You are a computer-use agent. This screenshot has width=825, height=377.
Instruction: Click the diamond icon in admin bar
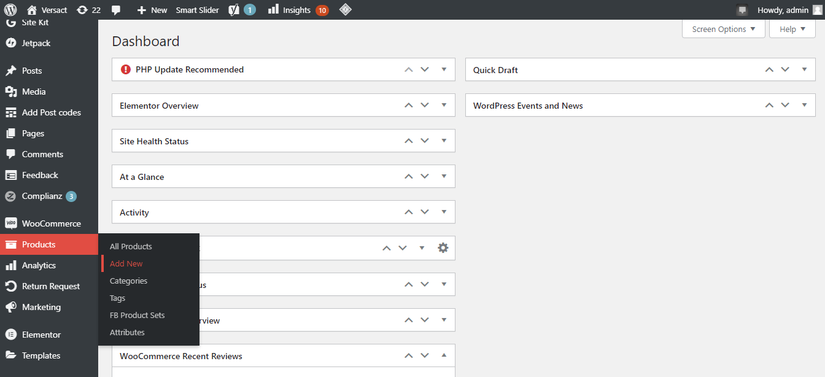click(x=345, y=9)
